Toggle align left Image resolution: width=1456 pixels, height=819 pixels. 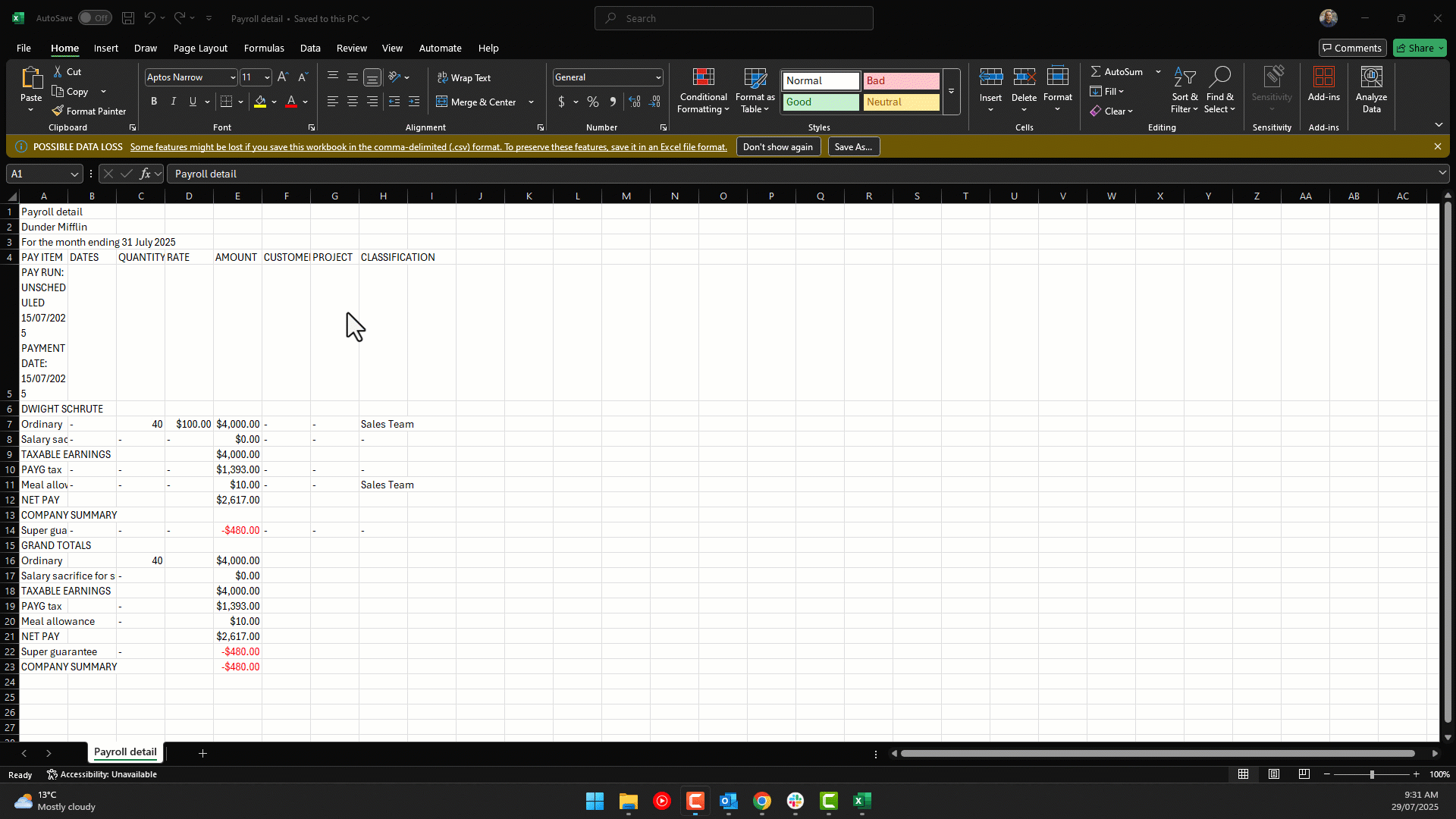333,102
